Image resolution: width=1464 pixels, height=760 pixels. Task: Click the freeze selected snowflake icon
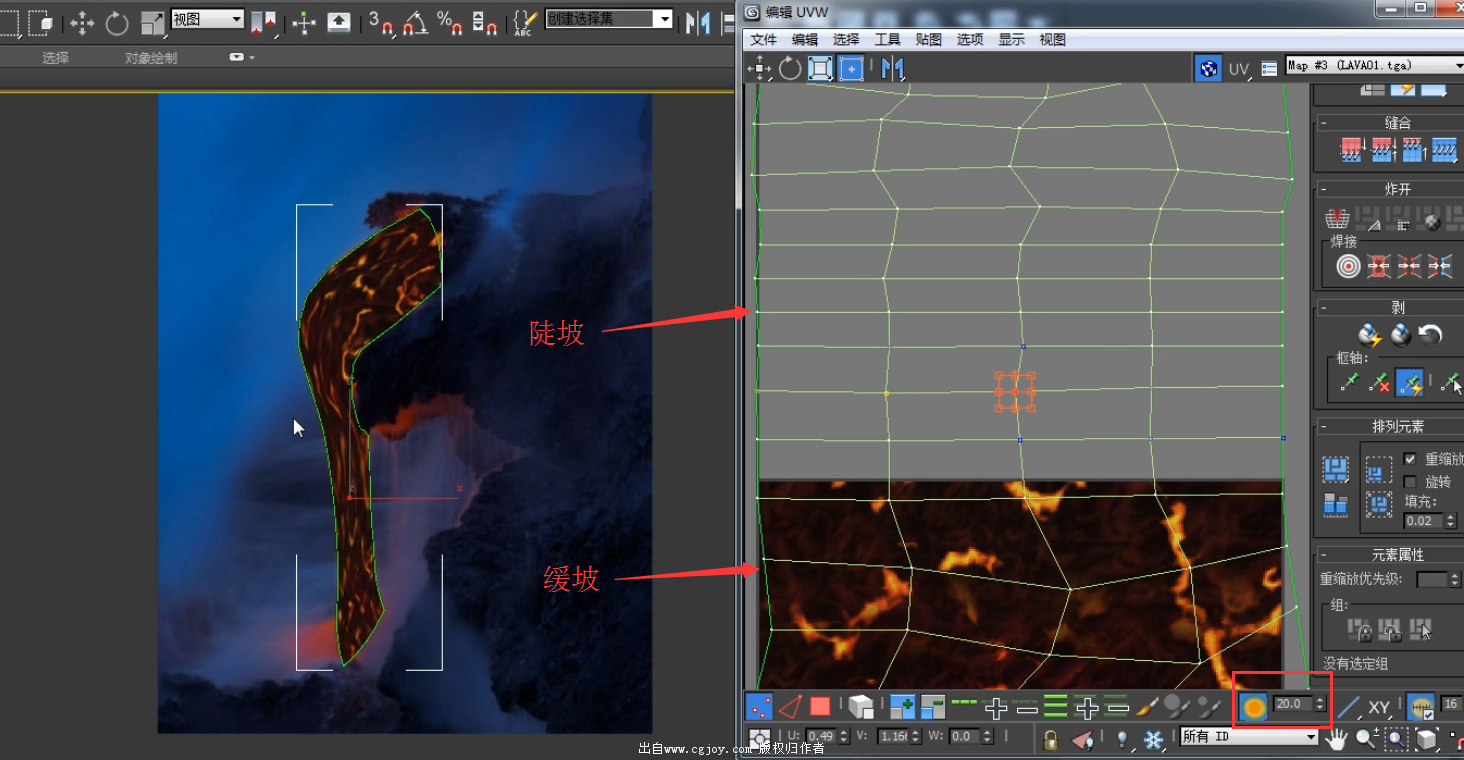tap(1153, 739)
